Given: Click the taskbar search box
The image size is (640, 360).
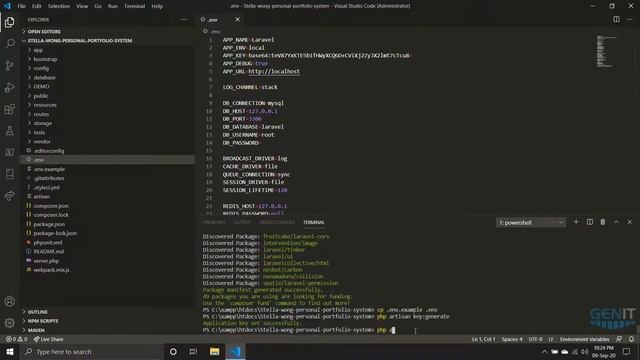Looking at the screenshot, I should click(x=92, y=351).
